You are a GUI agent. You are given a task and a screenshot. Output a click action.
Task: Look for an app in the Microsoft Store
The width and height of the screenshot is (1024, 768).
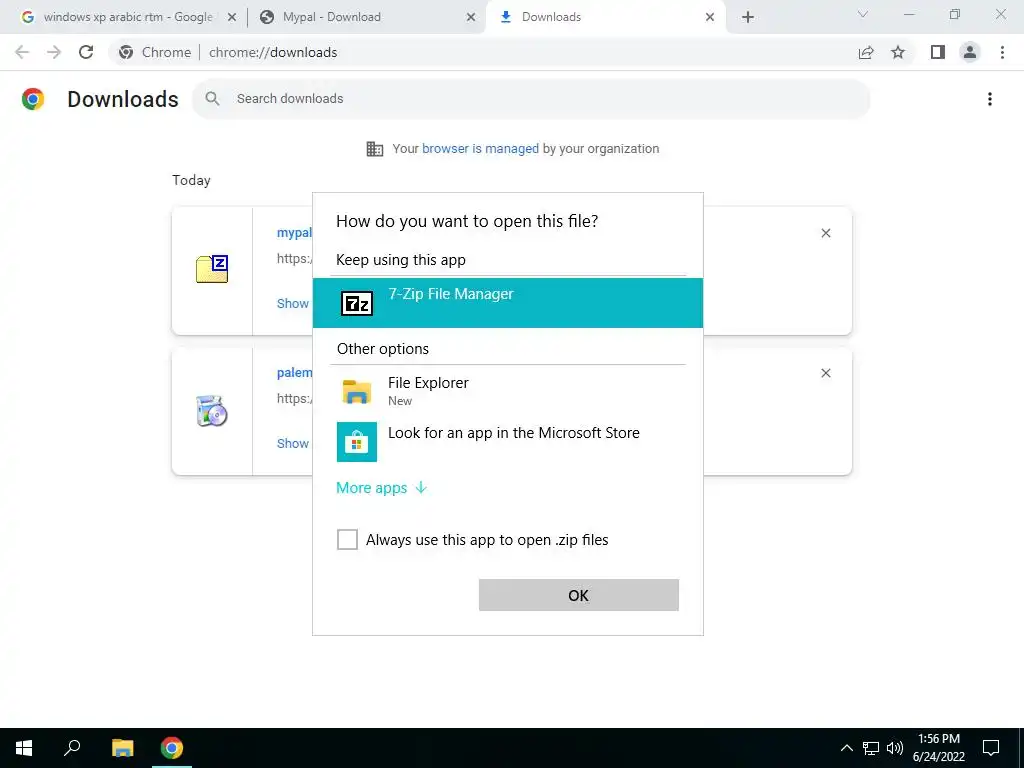tap(507, 441)
